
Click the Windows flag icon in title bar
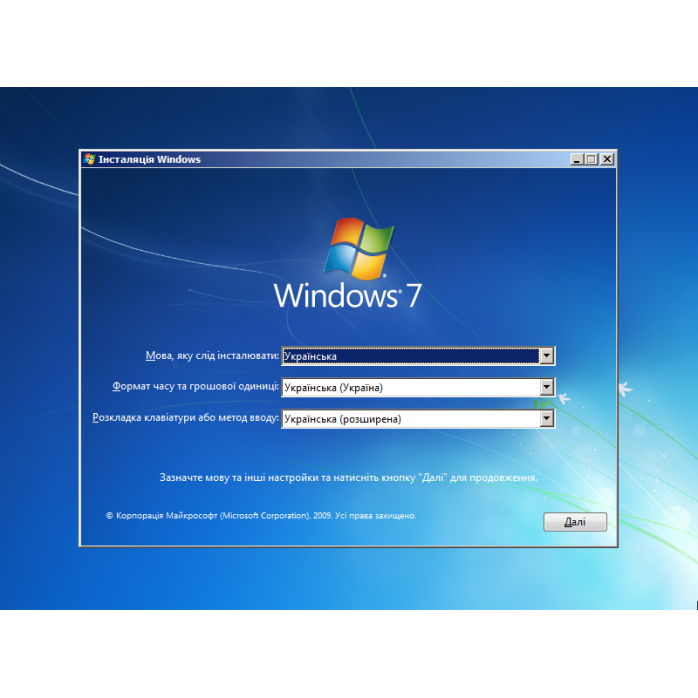(89, 159)
